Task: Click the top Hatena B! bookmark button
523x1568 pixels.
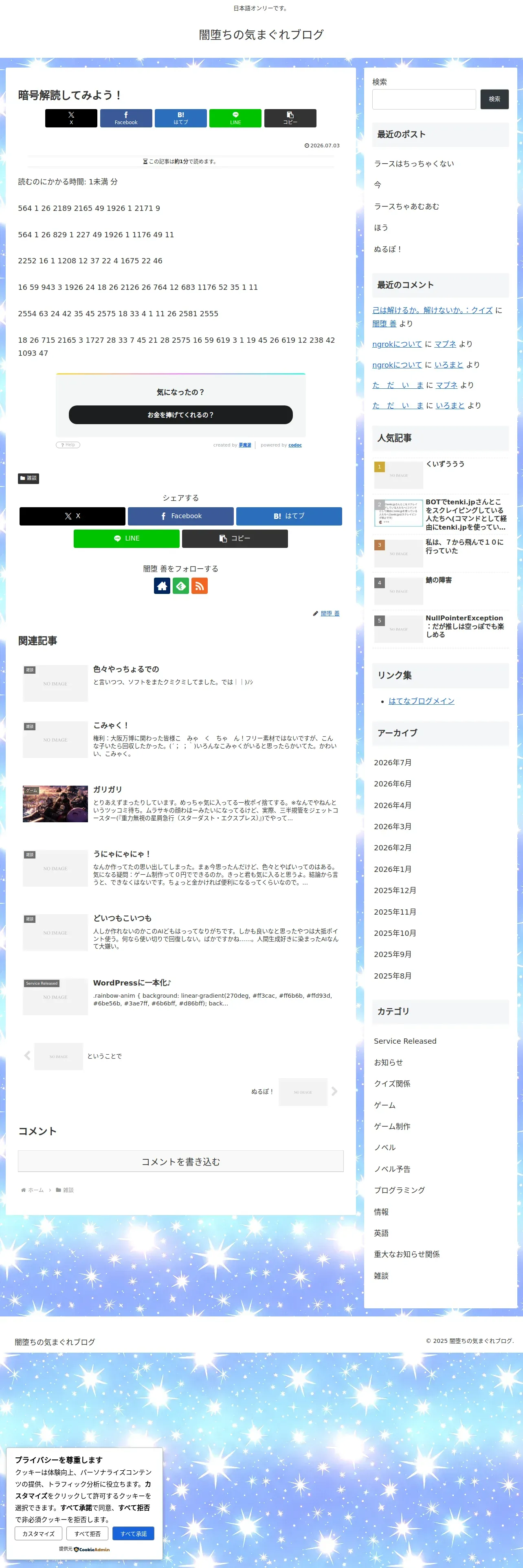Action: click(x=181, y=118)
